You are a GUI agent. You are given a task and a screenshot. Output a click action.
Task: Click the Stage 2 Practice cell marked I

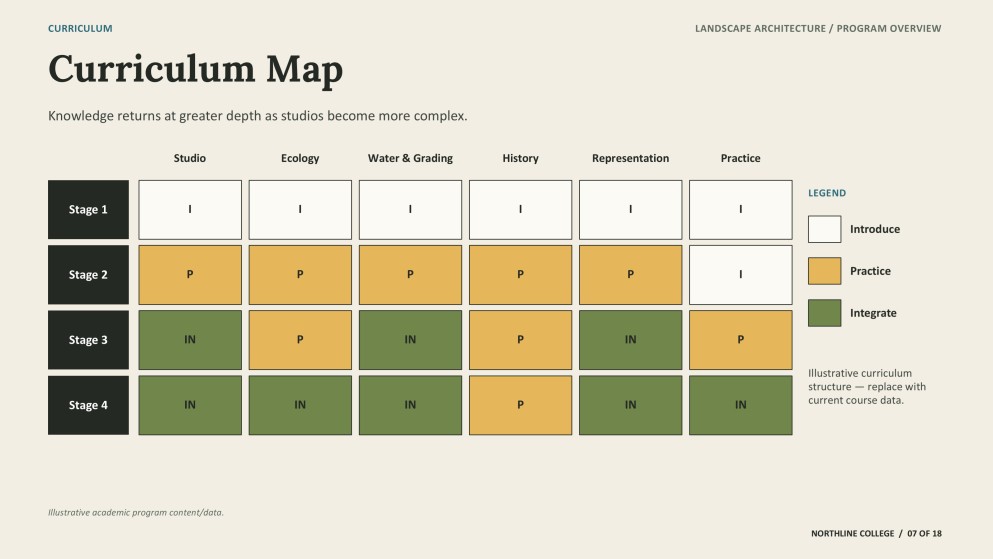click(x=741, y=275)
